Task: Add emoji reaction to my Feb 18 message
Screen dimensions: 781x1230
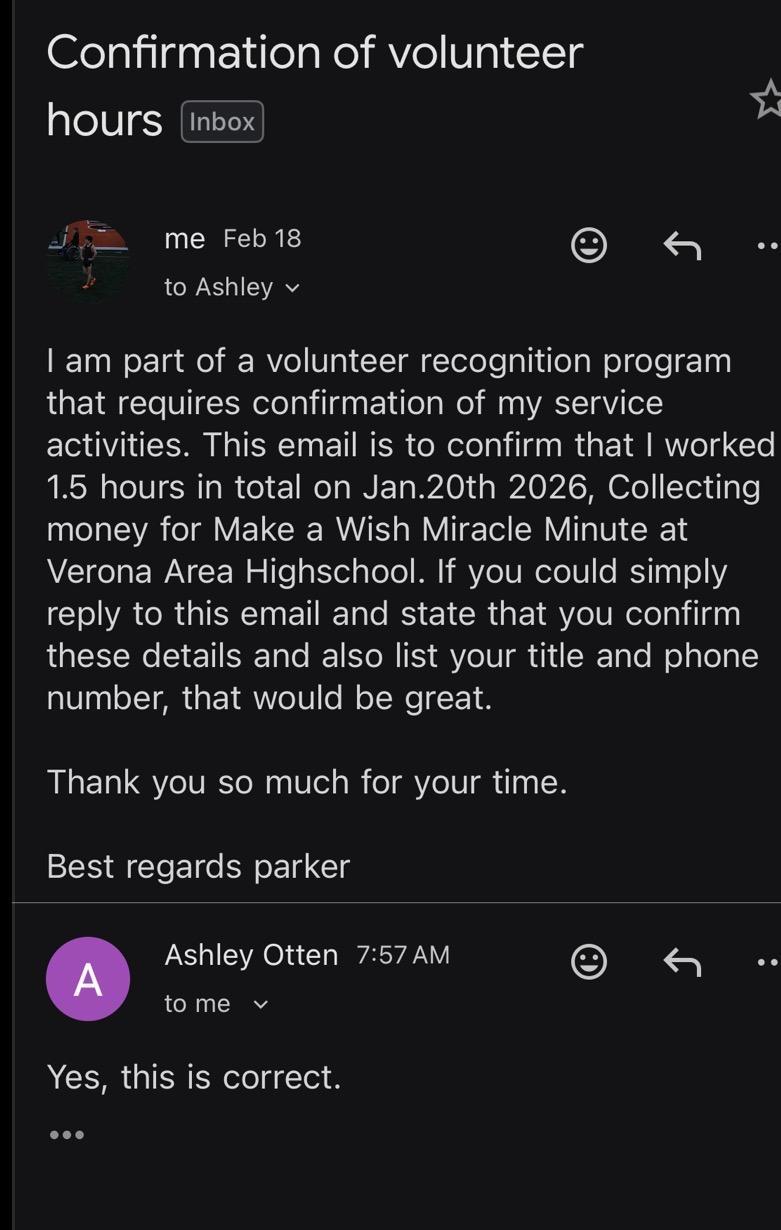Action: [x=589, y=245]
